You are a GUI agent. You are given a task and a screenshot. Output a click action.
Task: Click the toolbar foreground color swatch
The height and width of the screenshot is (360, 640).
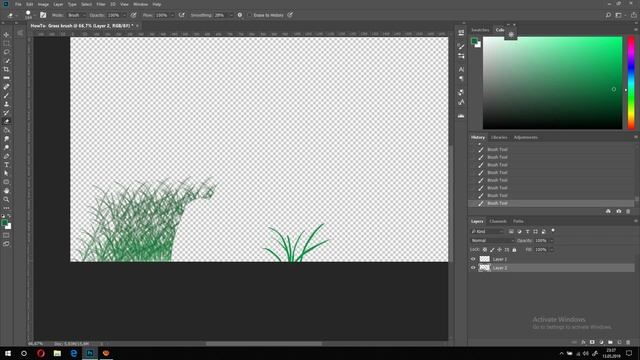(x=4, y=222)
